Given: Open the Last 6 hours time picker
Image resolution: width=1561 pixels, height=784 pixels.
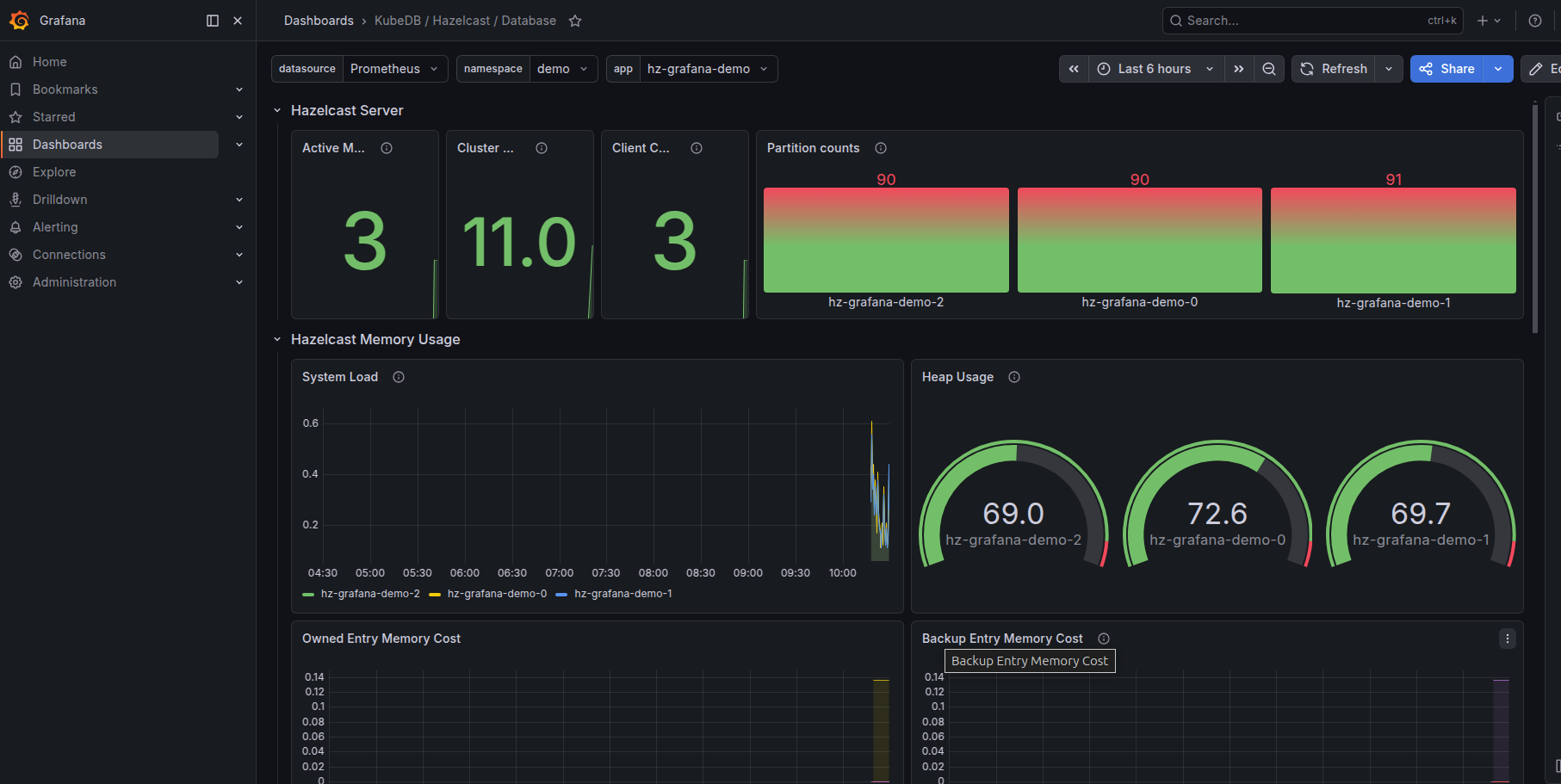Looking at the screenshot, I should pos(1156,69).
